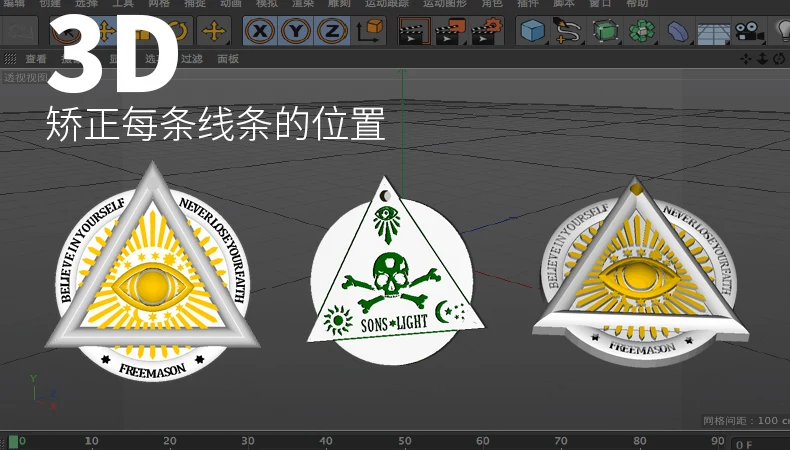Toggle the X axis lock
The width and height of the screenshot is (790, 450).
[x=260, y=31]
